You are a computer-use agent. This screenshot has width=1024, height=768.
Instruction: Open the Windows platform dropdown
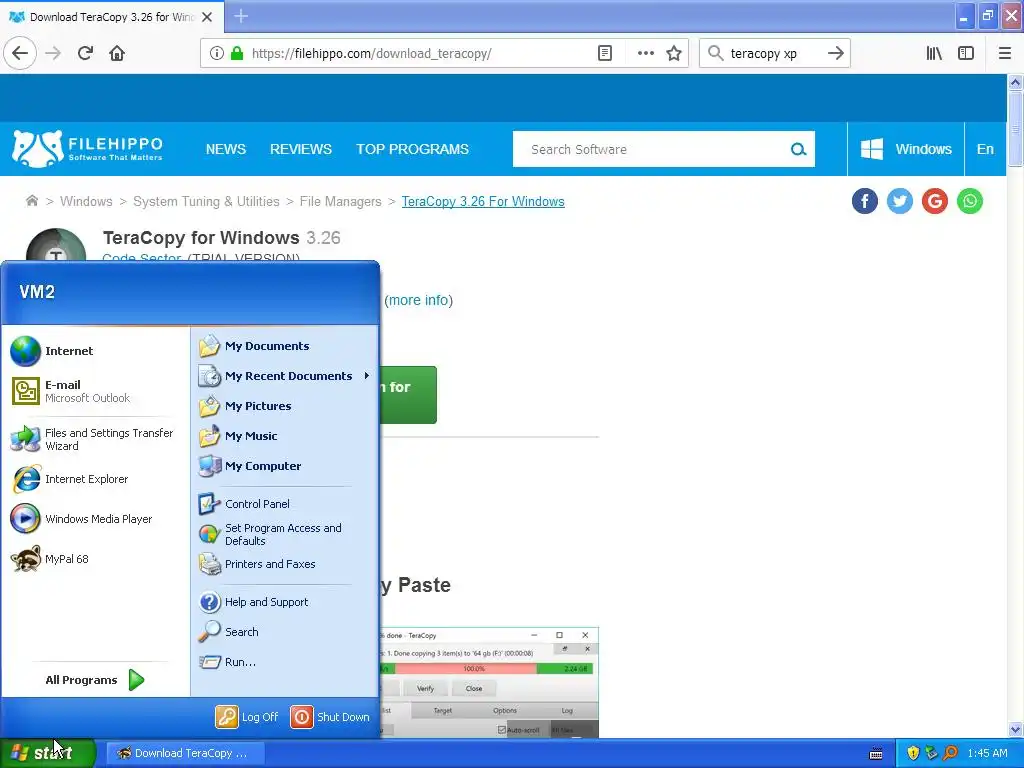(906, 149)
